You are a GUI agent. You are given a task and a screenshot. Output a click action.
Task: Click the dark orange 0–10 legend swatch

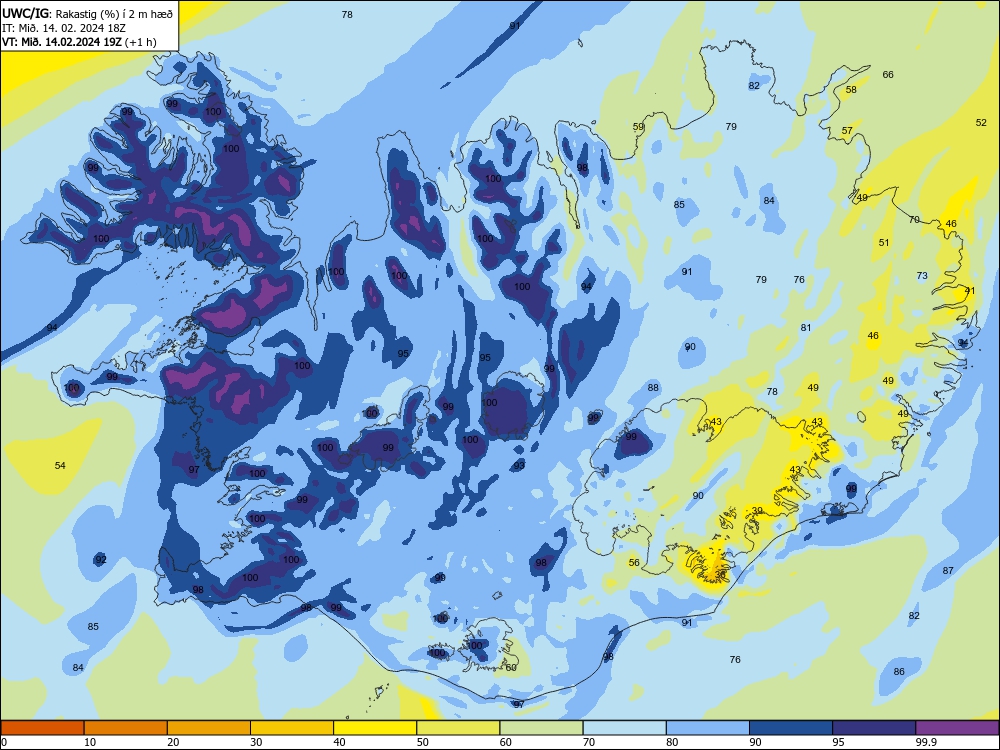pos(42,728)
